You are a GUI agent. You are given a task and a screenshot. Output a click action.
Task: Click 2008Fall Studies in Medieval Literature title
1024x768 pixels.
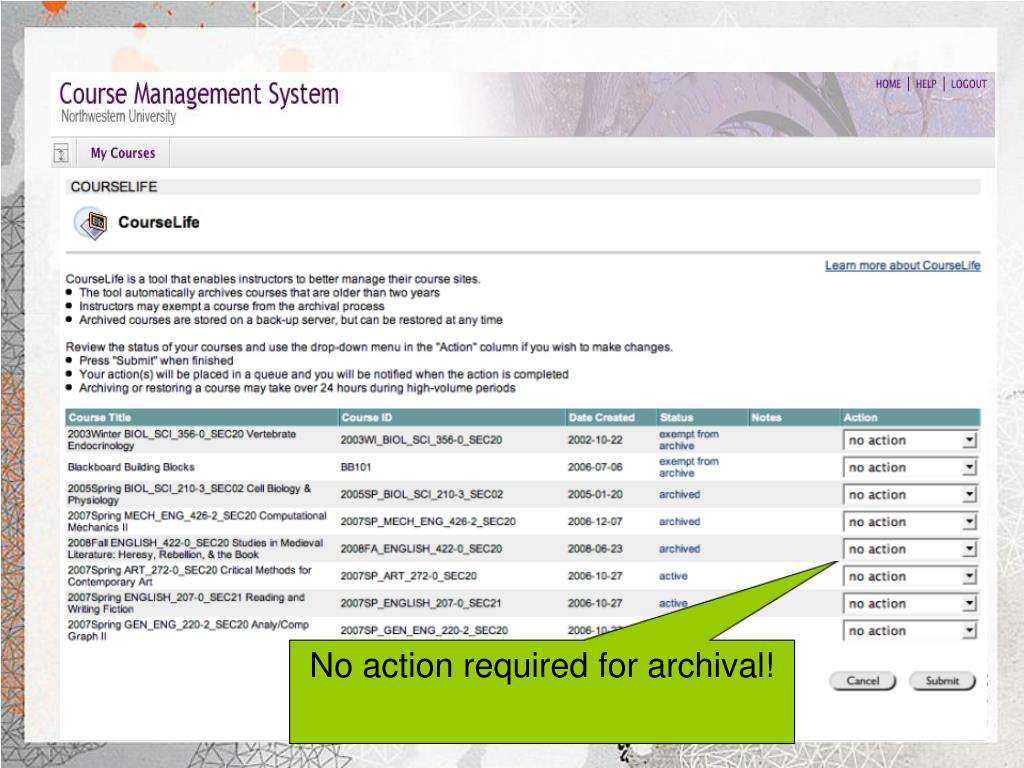[x=195, y=549]
